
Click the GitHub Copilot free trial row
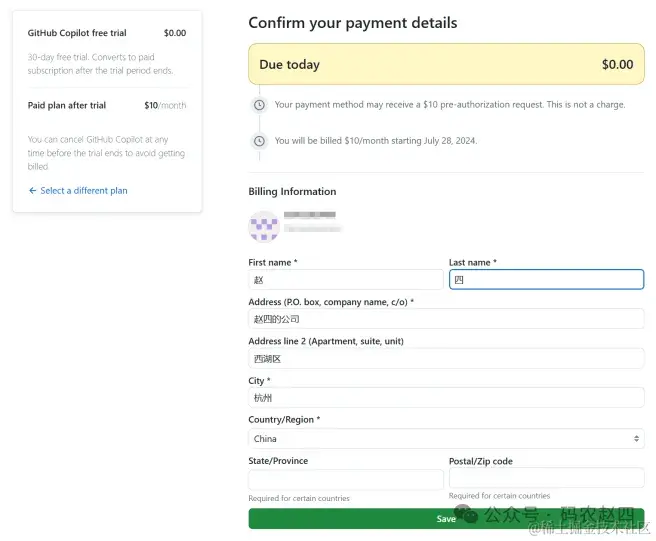(106, 33)
